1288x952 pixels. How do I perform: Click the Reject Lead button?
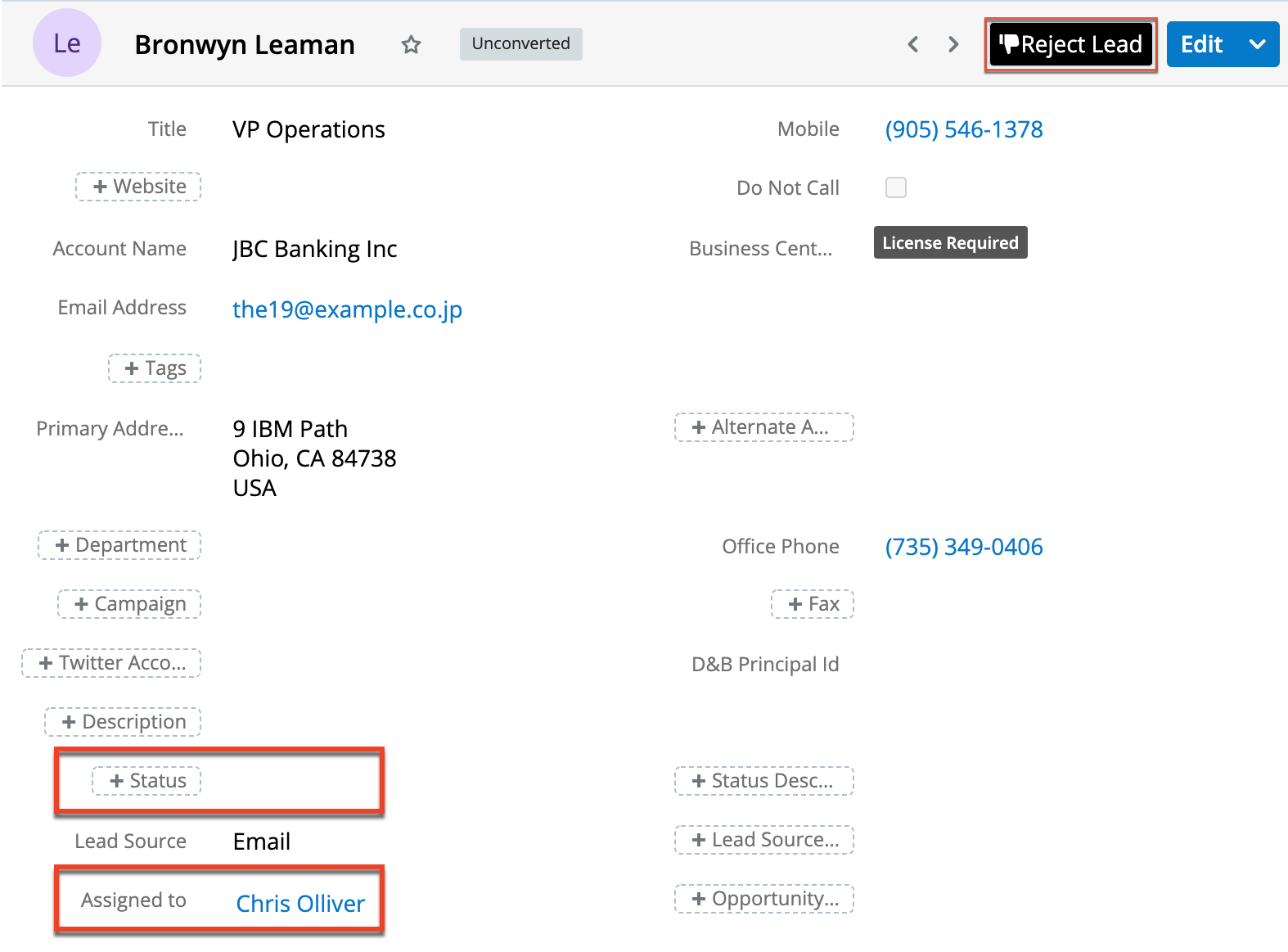(x=1070, y=44)
